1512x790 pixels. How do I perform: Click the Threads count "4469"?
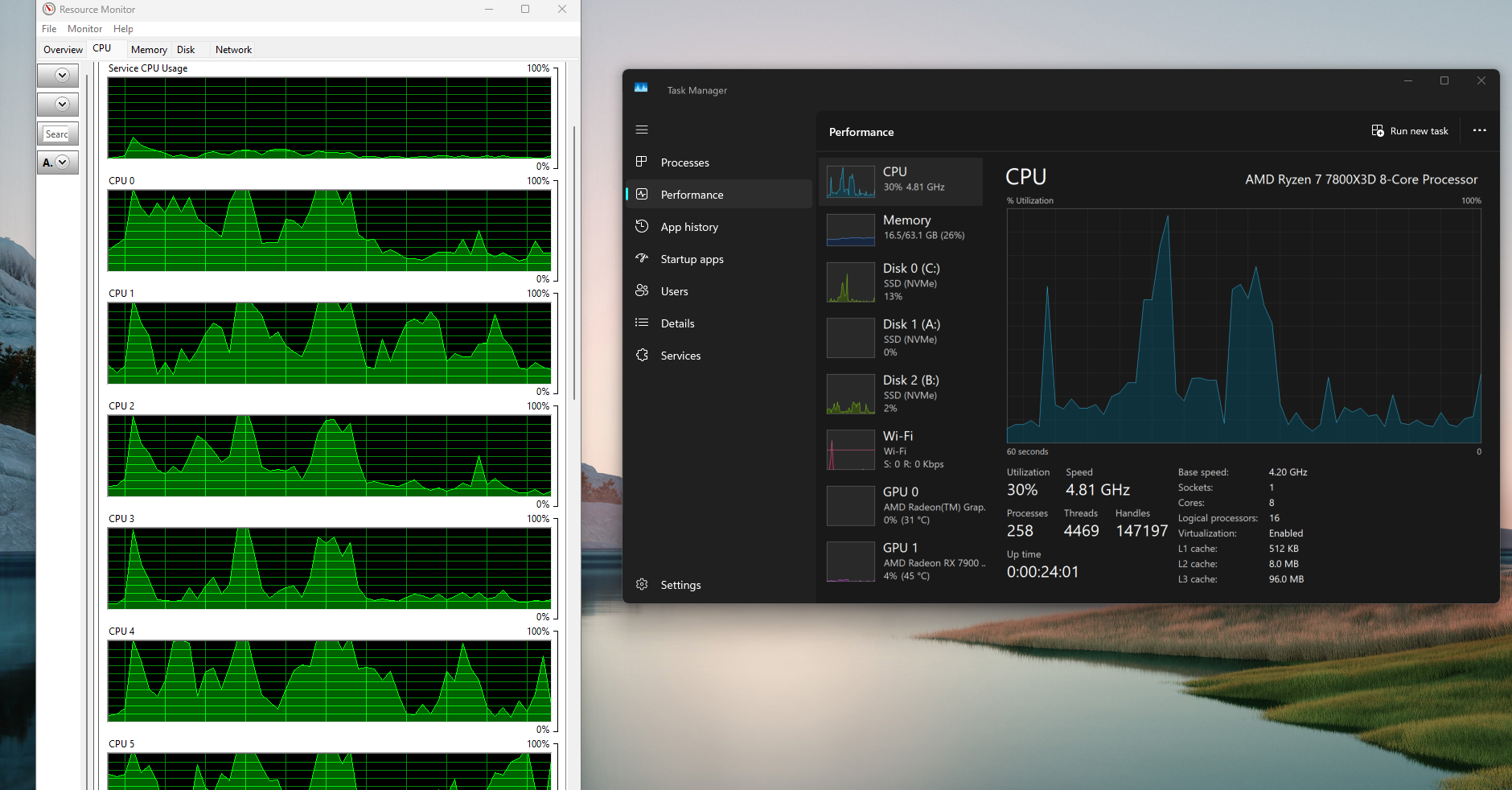point(1081,531)
